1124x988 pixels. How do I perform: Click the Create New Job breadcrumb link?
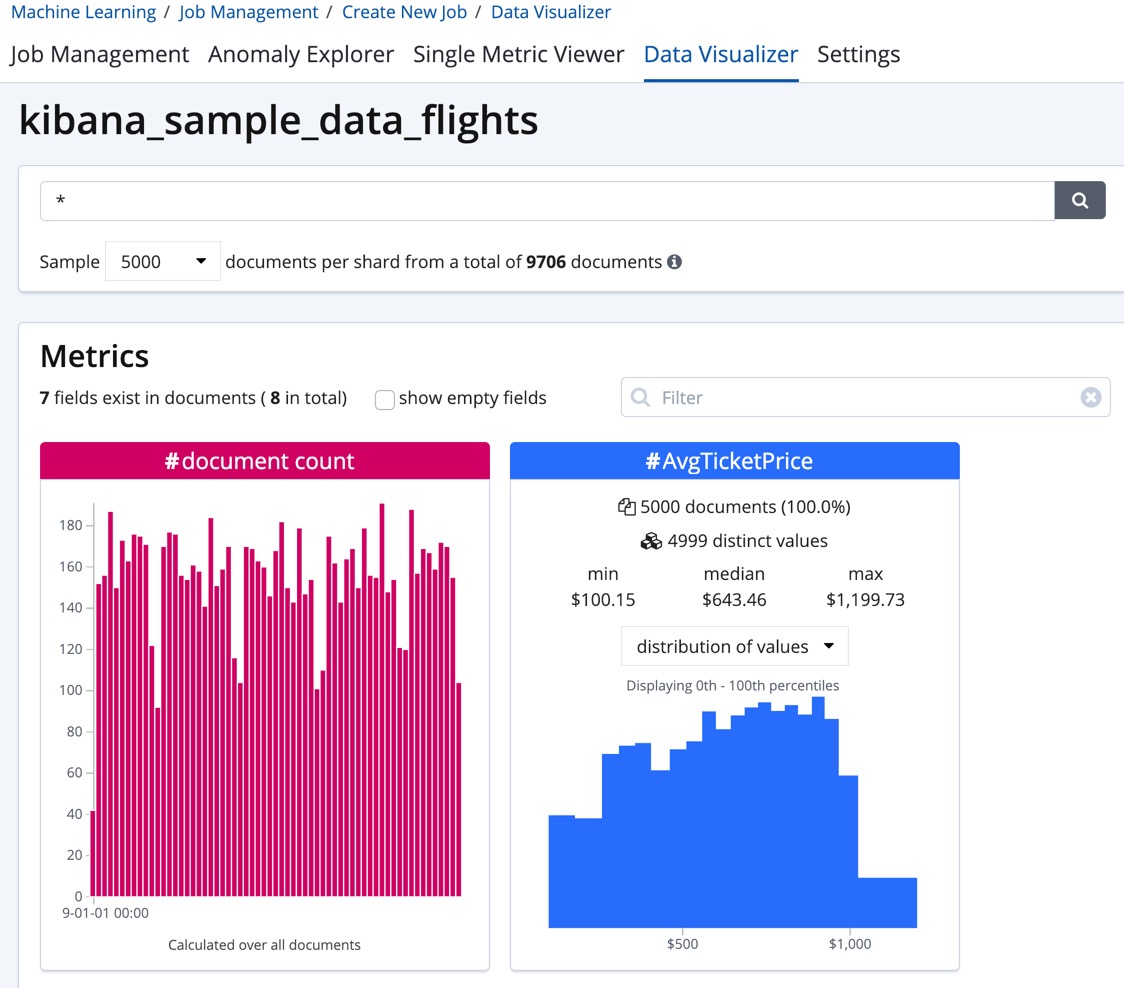(x=404, y=12)
